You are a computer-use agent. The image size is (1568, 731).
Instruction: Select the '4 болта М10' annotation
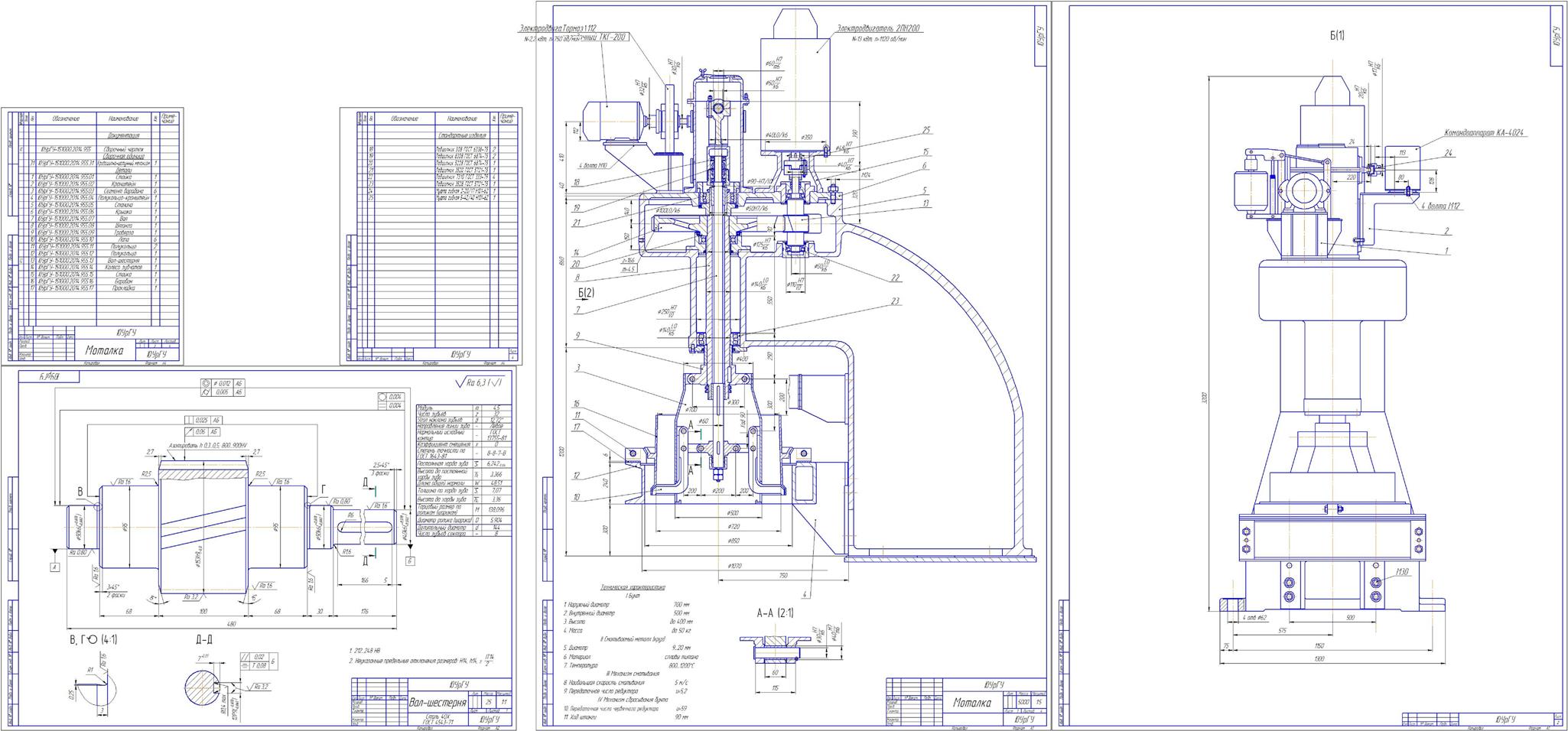593,165
